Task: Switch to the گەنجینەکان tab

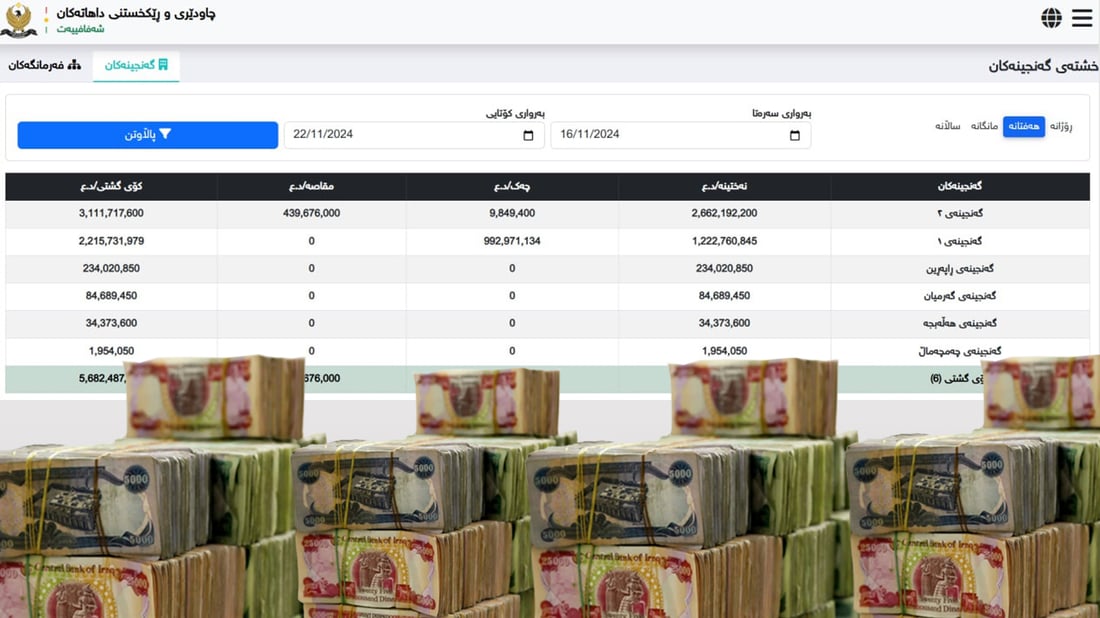Action: pos(136,65)
